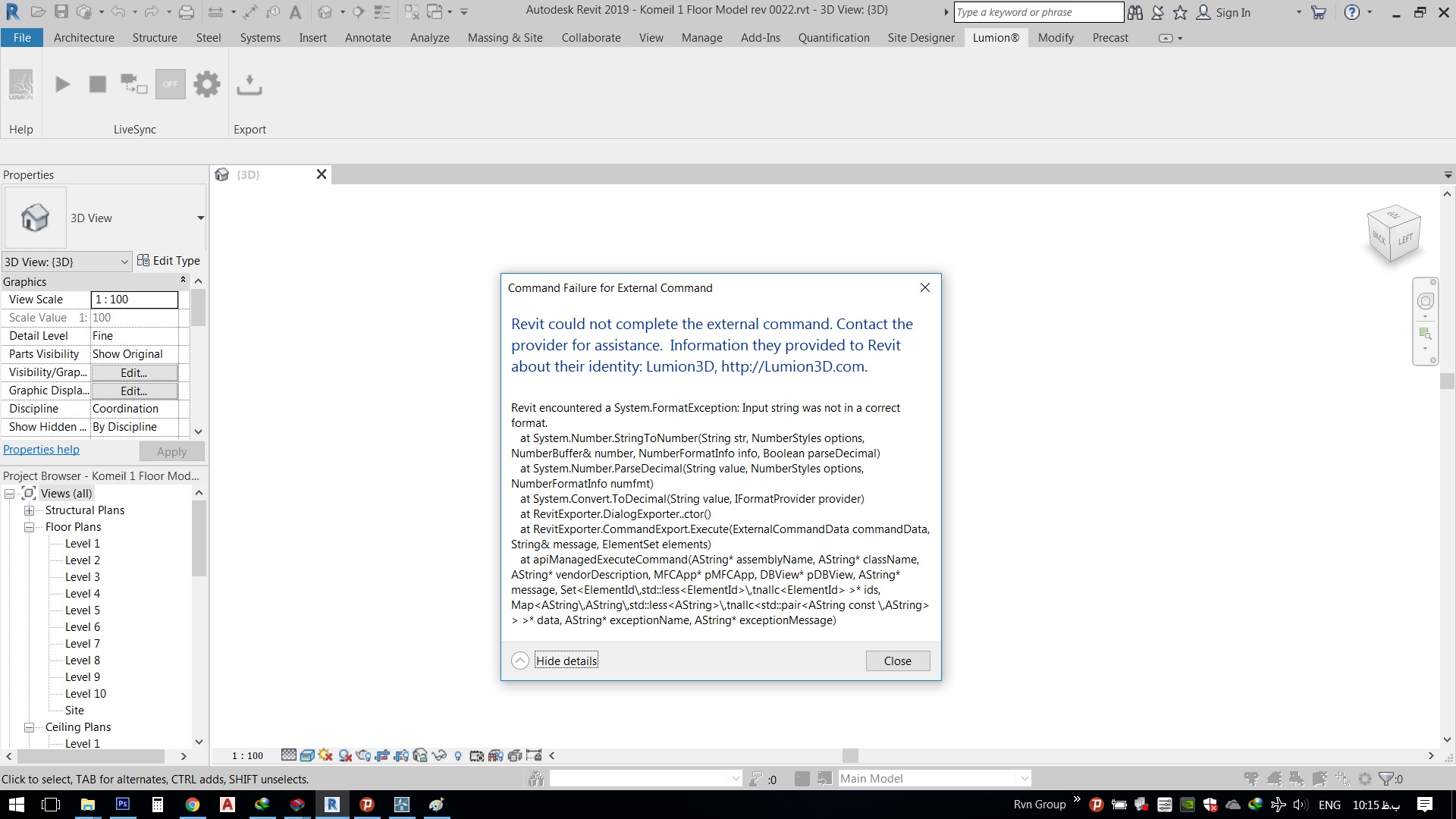Open the Properties help link
This screenshot has height=819, width=1456.
pos(41,450)
